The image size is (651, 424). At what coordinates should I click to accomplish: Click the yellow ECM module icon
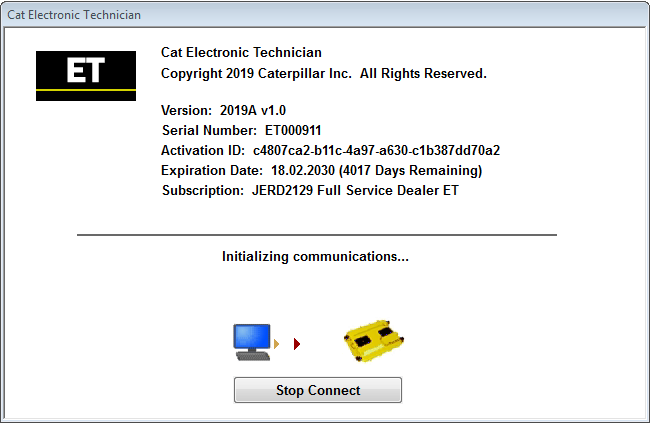(374, 341)
